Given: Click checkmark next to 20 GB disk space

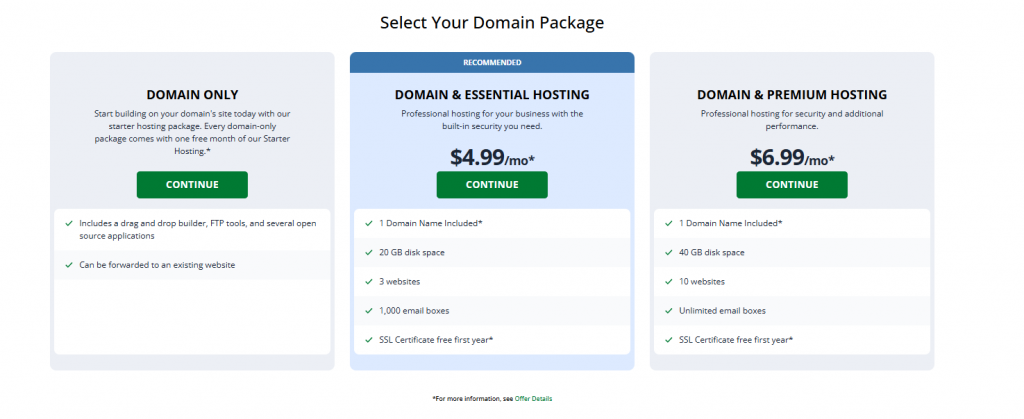Looking at the screenshot, I should coord(368,252).
